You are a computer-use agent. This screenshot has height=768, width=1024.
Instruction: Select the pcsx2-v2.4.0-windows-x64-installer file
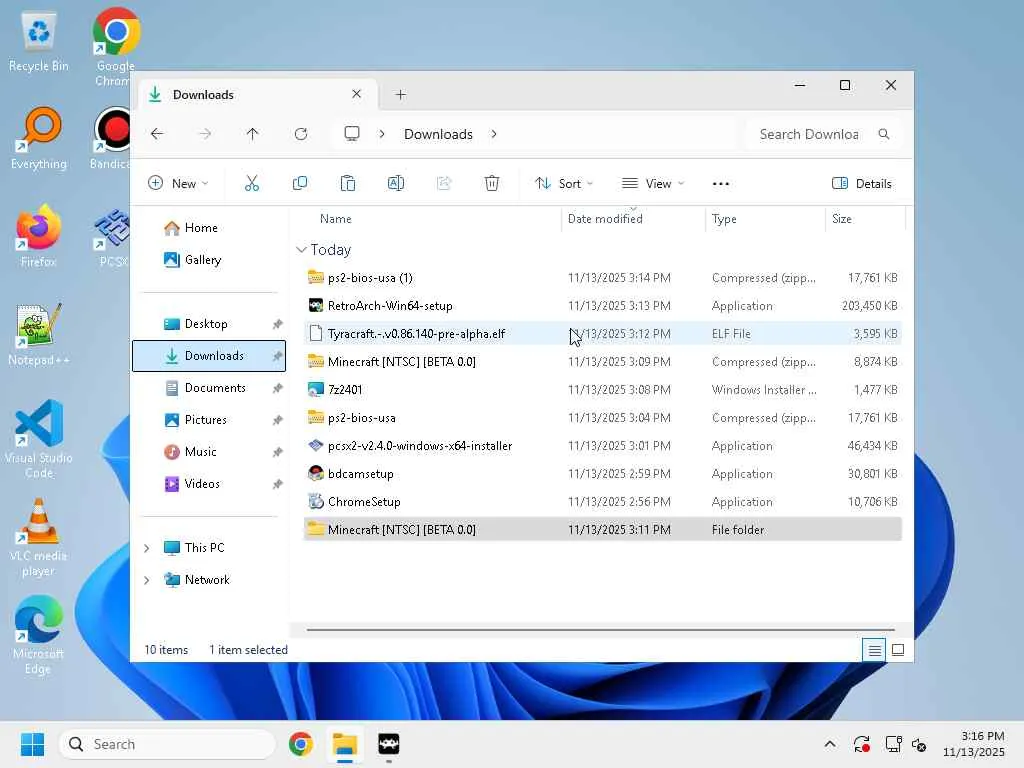click(x=603, y=446)
